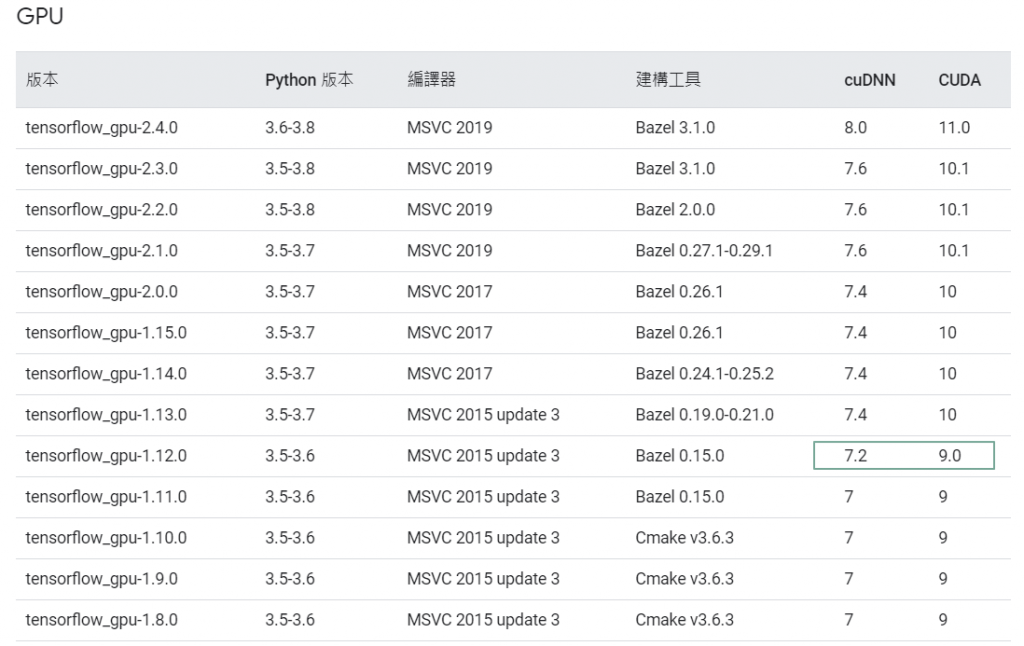Select the tensorflow_gpu-1.11.0 cell
The width and height of the screenshot is (1024, 646).
[106, 498]
